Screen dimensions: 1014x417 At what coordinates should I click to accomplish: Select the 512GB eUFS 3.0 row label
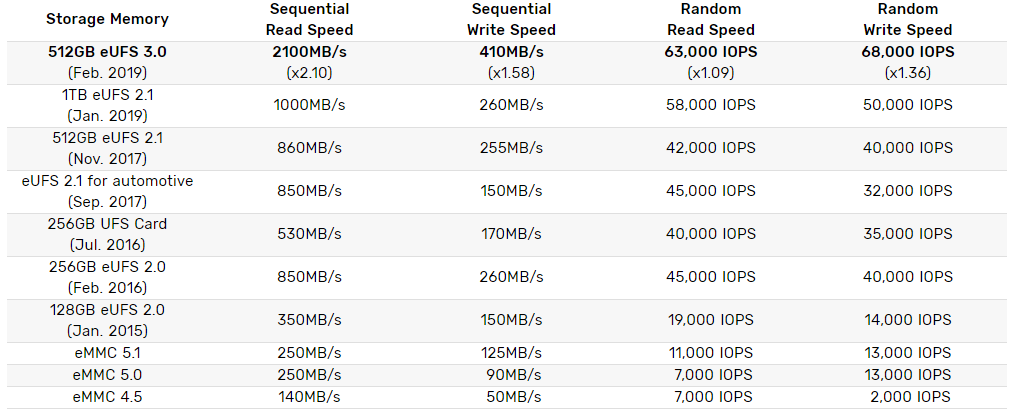[x=107, y=63]
